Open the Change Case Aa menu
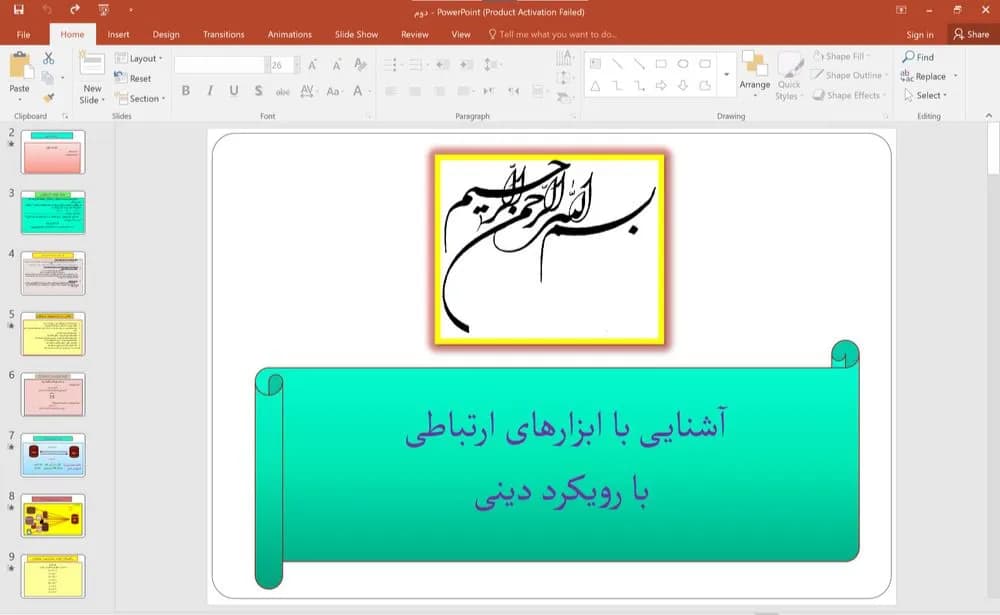The width and height of the screenshot is (1000, 615). 334,91
